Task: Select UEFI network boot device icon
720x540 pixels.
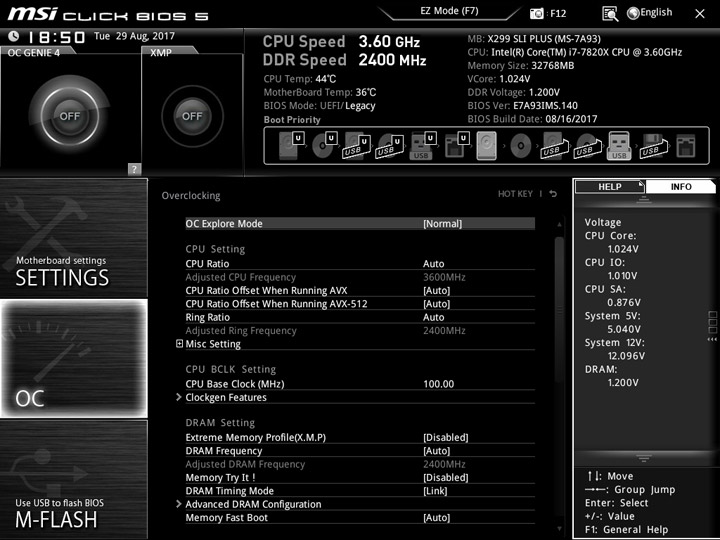Action: click(x=456, y=146)
